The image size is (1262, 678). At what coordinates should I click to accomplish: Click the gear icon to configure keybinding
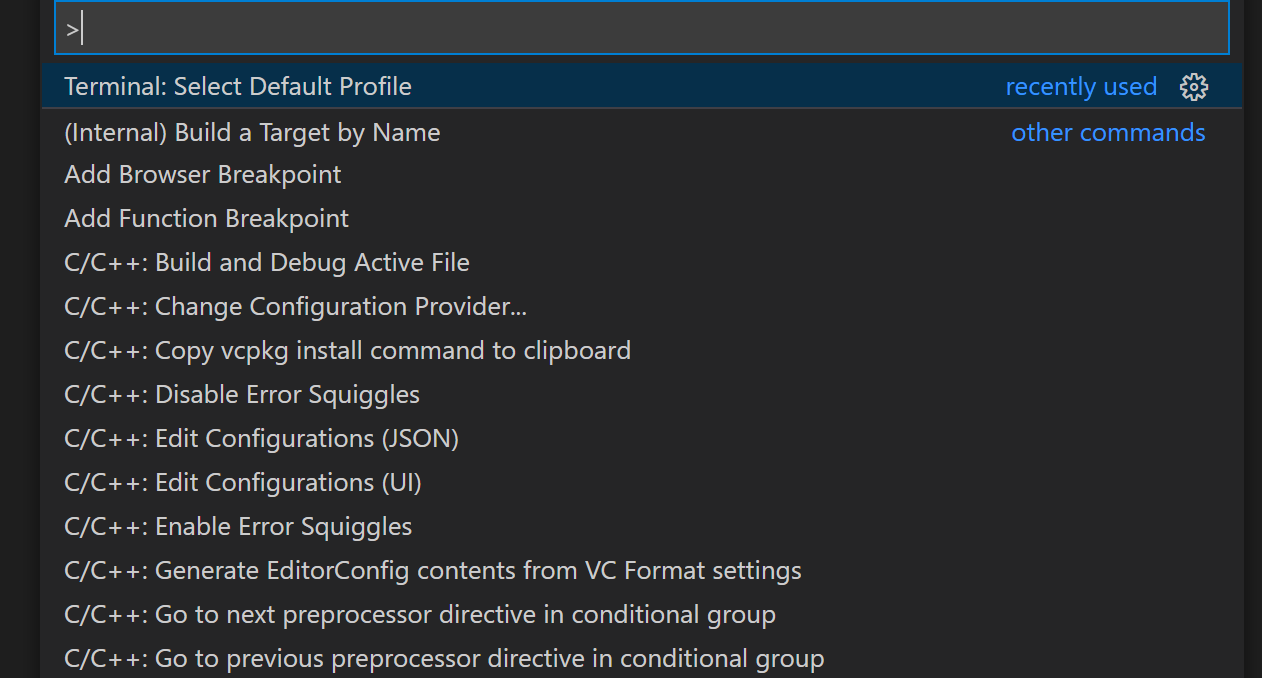(1194, 87)
